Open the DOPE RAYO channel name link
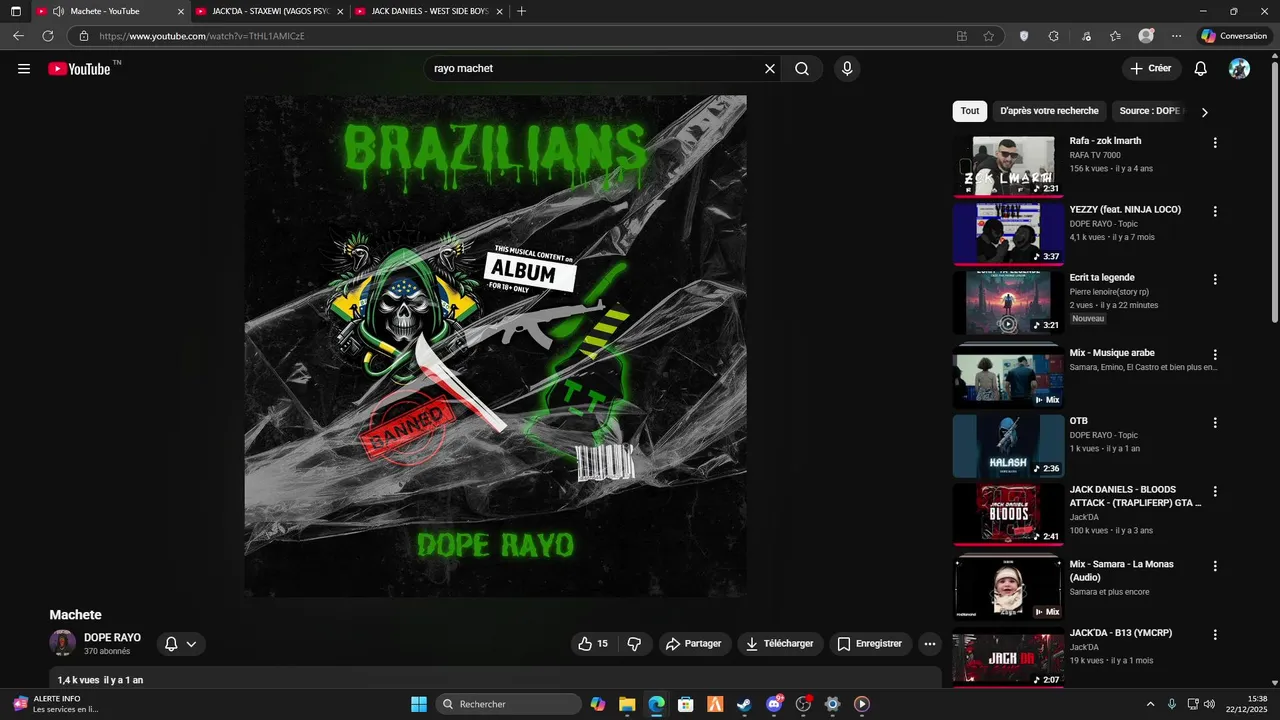 tap(112, 637)
